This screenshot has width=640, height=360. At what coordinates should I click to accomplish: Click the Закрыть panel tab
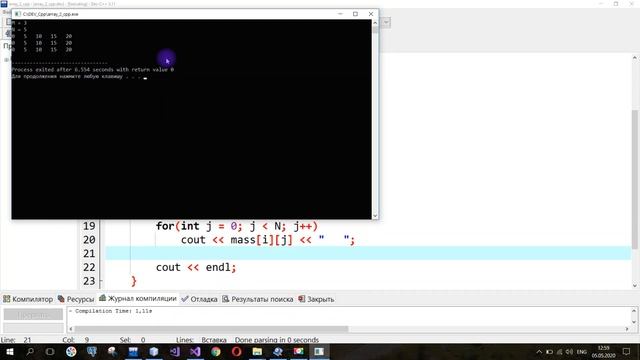(316, 299)
